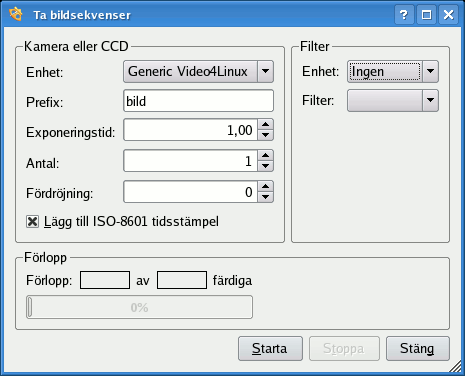The image size is (465, 376).
Task: Click inside the Prefix text field
Action: pyautogui.click(x=198, y=101)
